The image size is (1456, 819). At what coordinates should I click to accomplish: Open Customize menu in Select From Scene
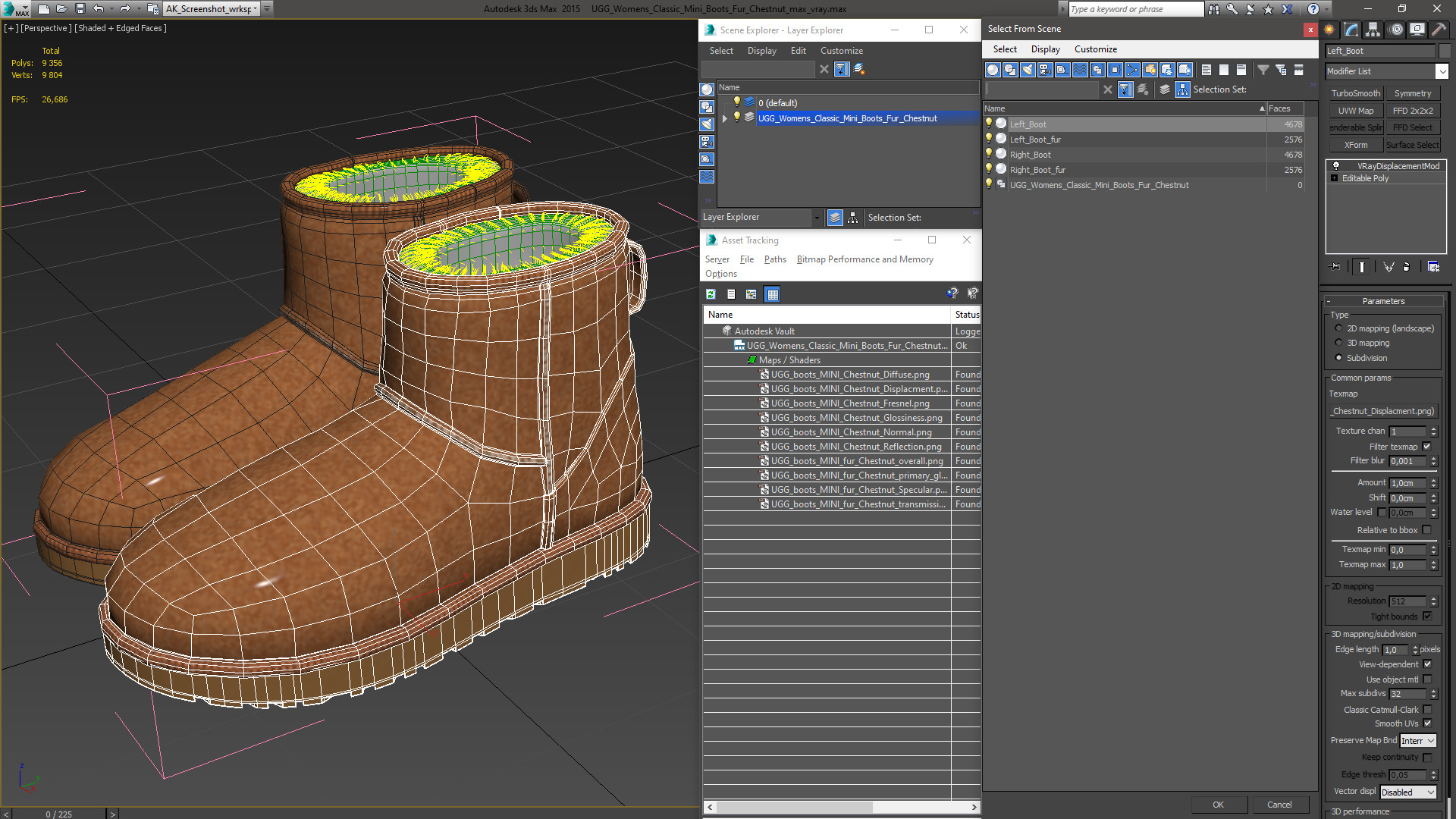pyautogui.click(x=1095, y=49)
